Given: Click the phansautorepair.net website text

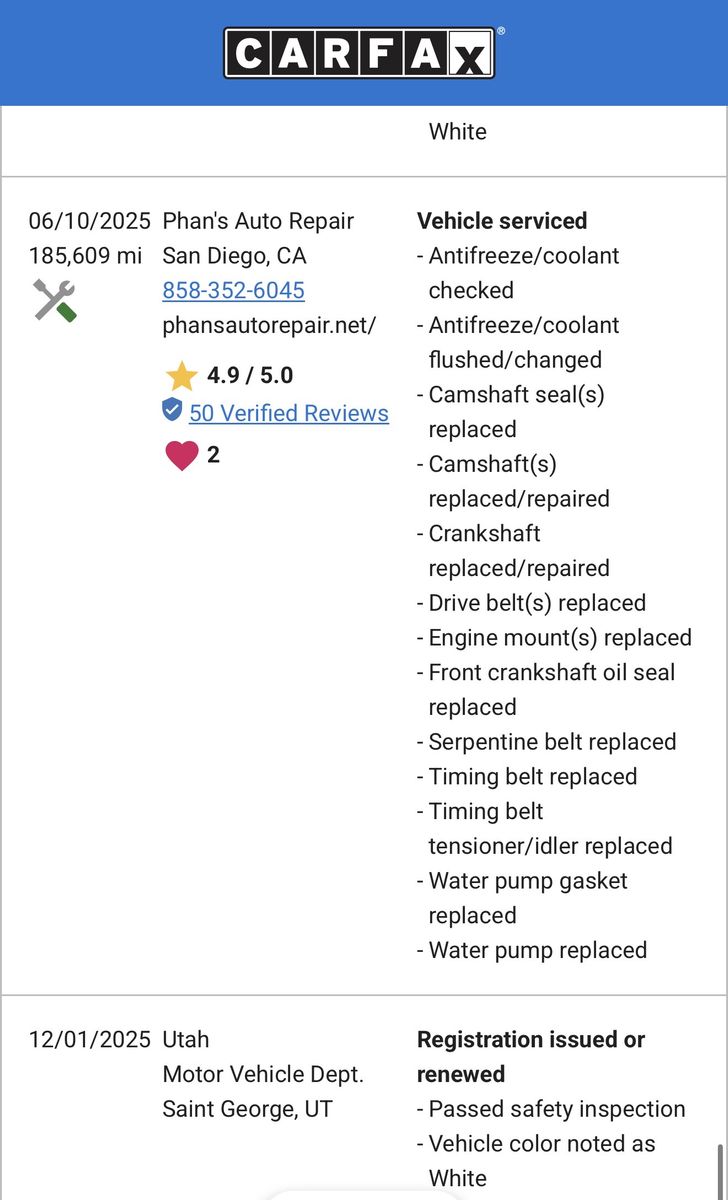Looking at the screenshot, I should 269,325.
